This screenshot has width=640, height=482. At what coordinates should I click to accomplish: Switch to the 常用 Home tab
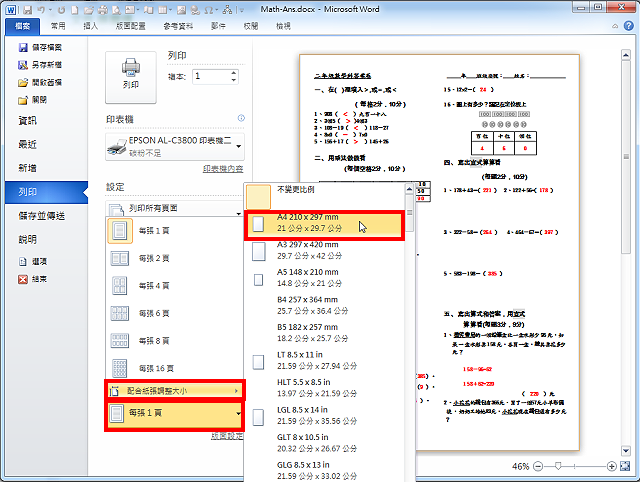coord(58,27)
